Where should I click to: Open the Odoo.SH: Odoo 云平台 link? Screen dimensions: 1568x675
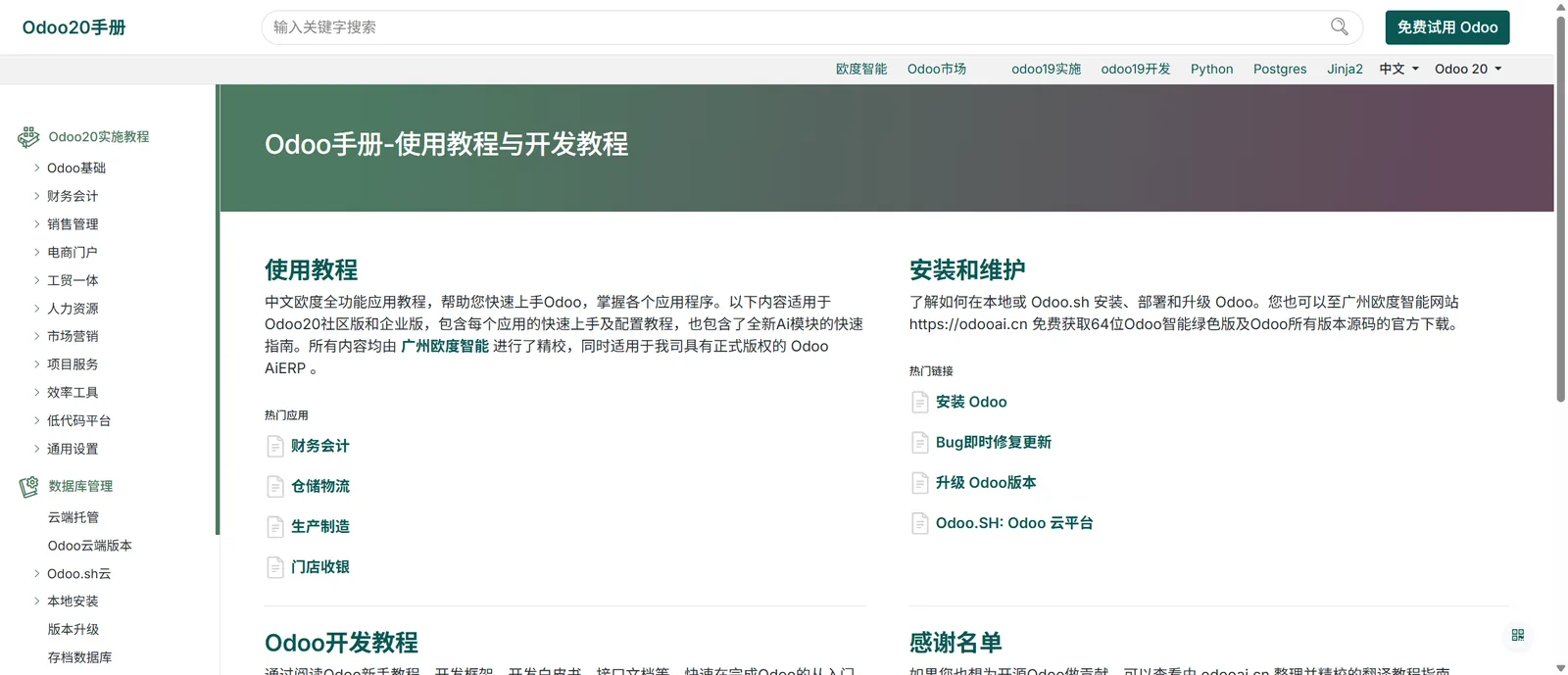coord(1014,523)
